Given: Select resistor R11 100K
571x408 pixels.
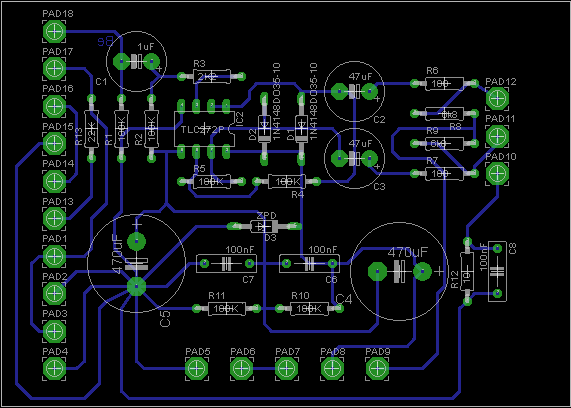Looking at the screenshot, I should point(227,309).
